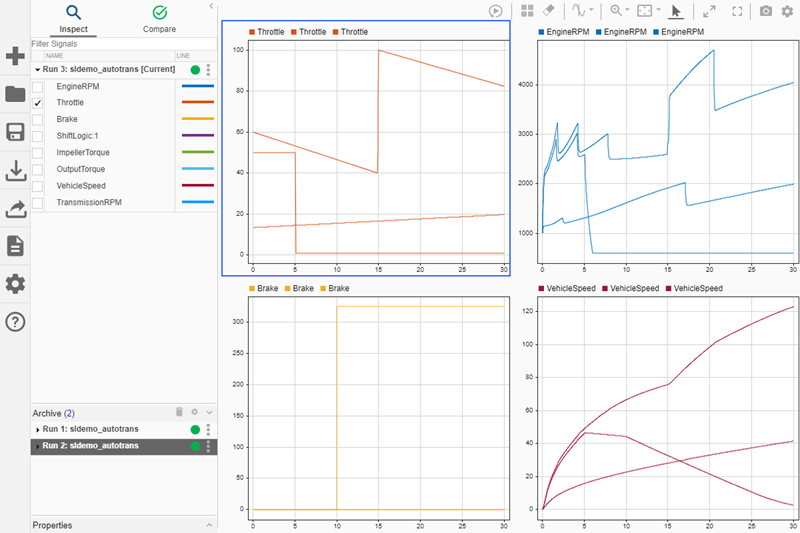Viewport: 800px width, 533px height.
Task: Click the visualization type waveform icon
Action: click(x=579, y=10)
